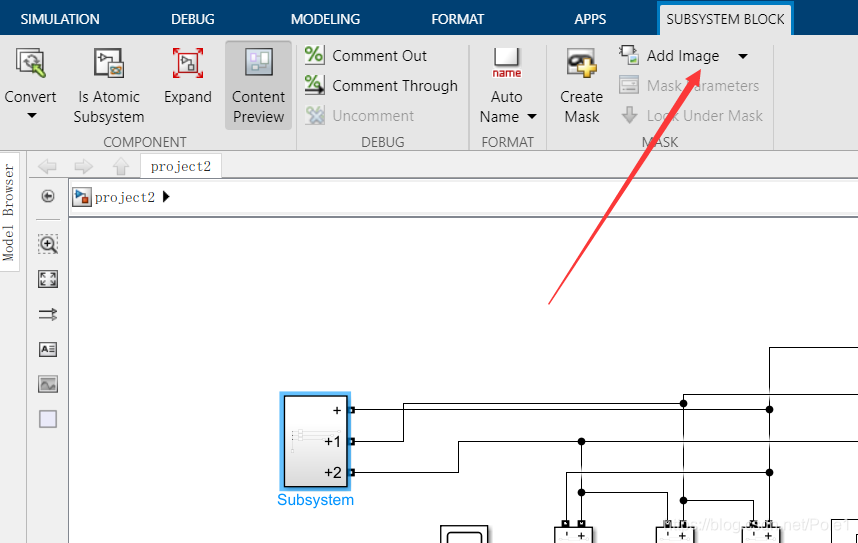Screen dimensions: 858x543
Task: Toggle sample time display arrows icon
Action: click(x=48, y=314)
